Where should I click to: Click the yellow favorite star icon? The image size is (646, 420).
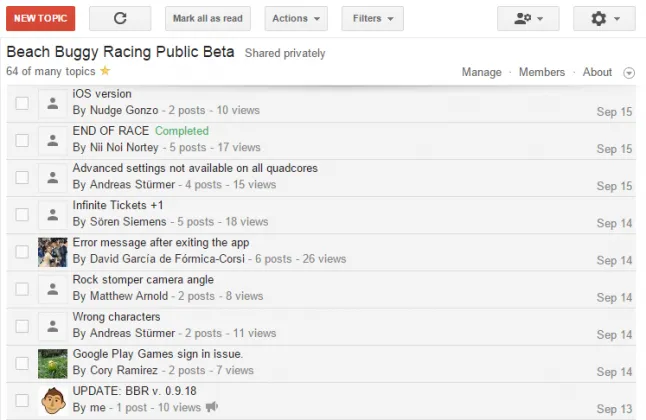[x=105, y=71]
